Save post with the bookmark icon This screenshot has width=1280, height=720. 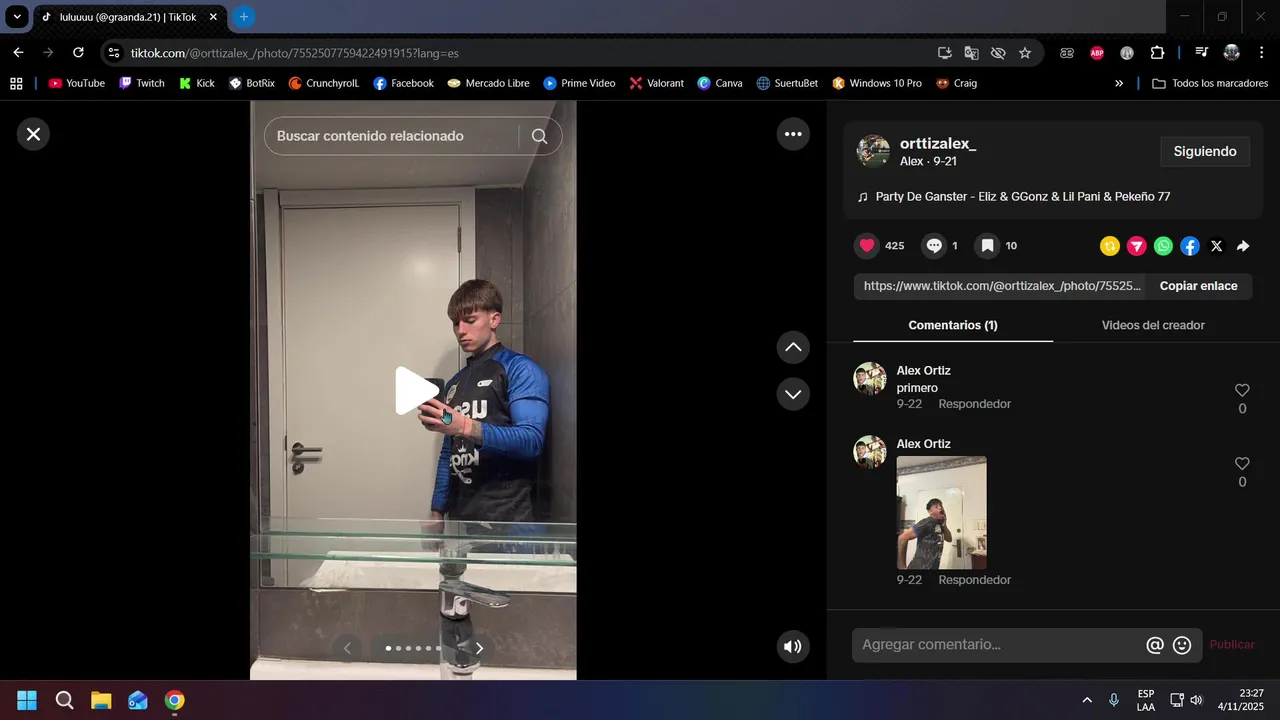(987, 246)
